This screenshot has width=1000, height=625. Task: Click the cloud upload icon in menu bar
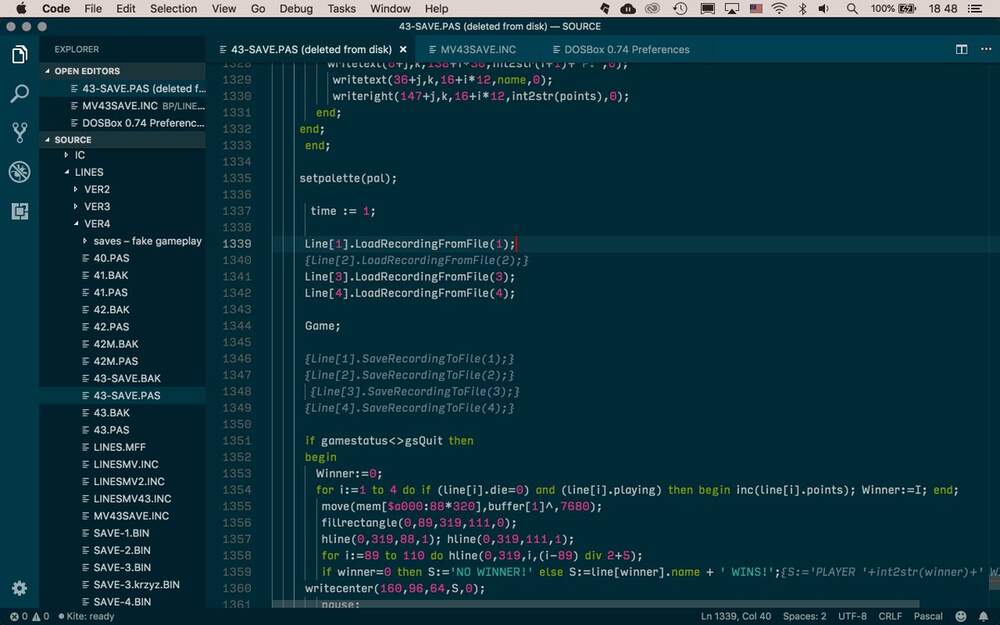[628, 8]
